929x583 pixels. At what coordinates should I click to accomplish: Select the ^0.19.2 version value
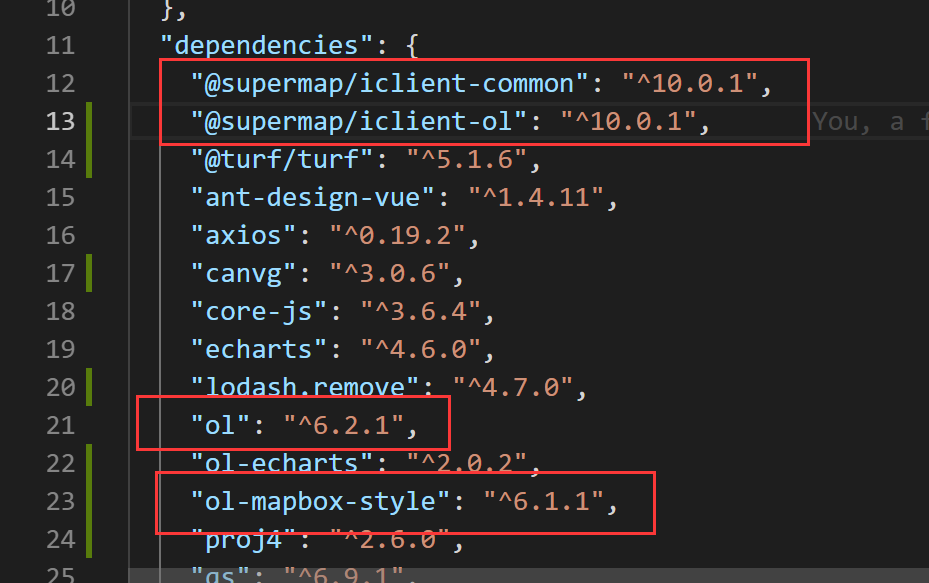[x=398, y=235]
